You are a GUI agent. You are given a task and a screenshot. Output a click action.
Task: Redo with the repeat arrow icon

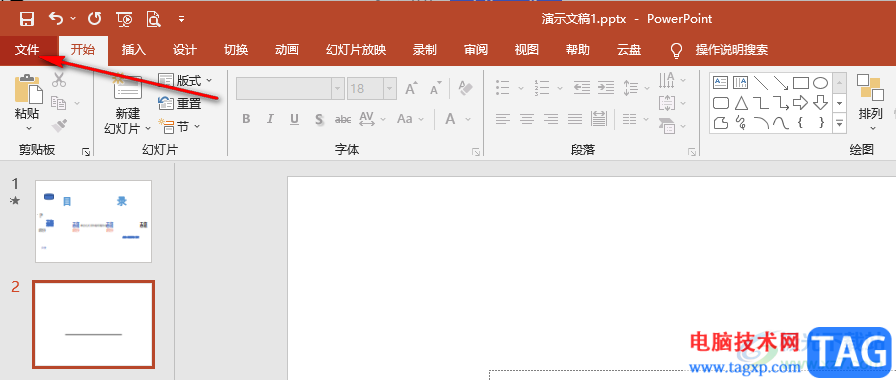tap(94, 19)
